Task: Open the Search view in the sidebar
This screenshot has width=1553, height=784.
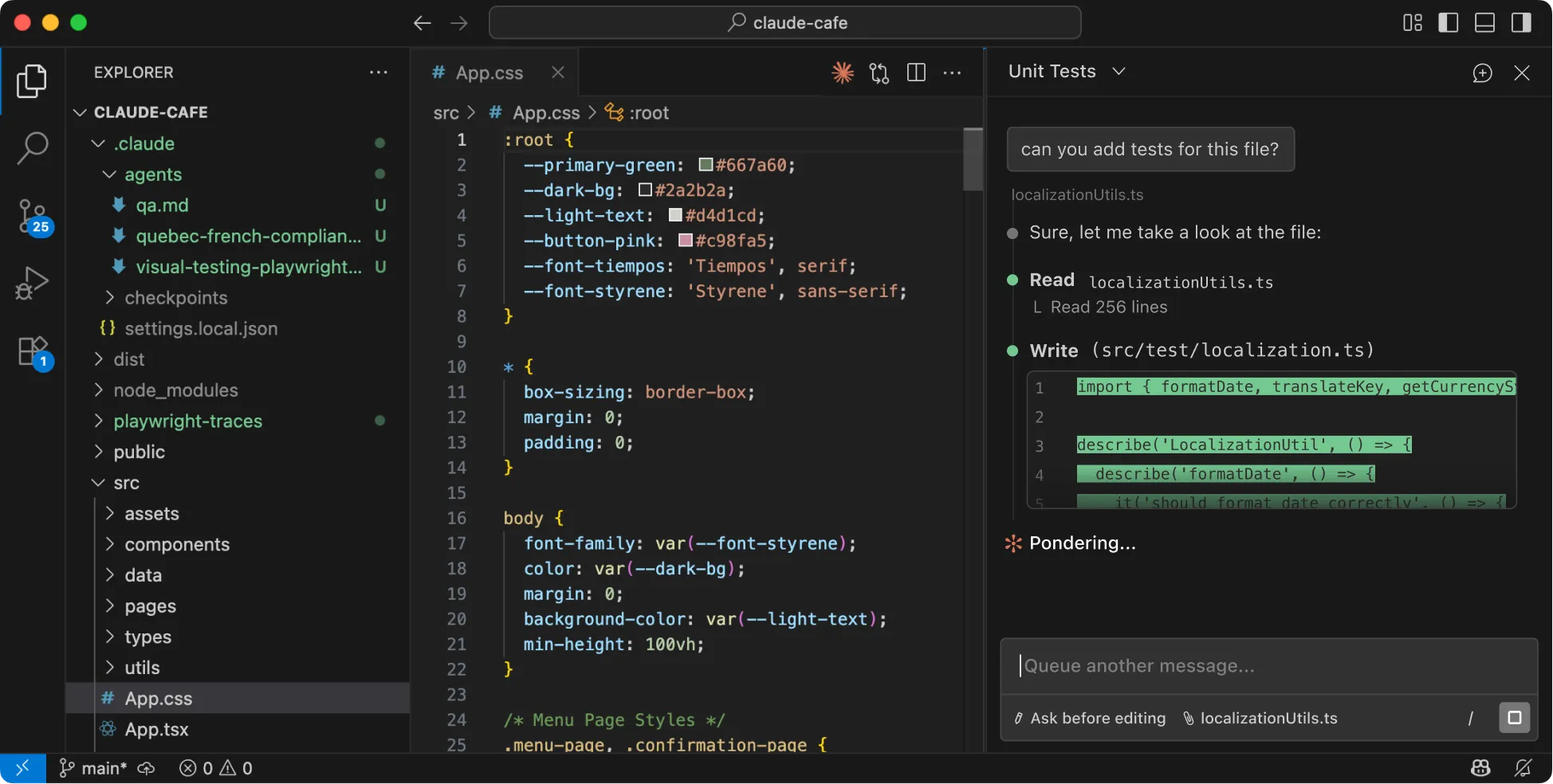Action: tap(32, 147)
